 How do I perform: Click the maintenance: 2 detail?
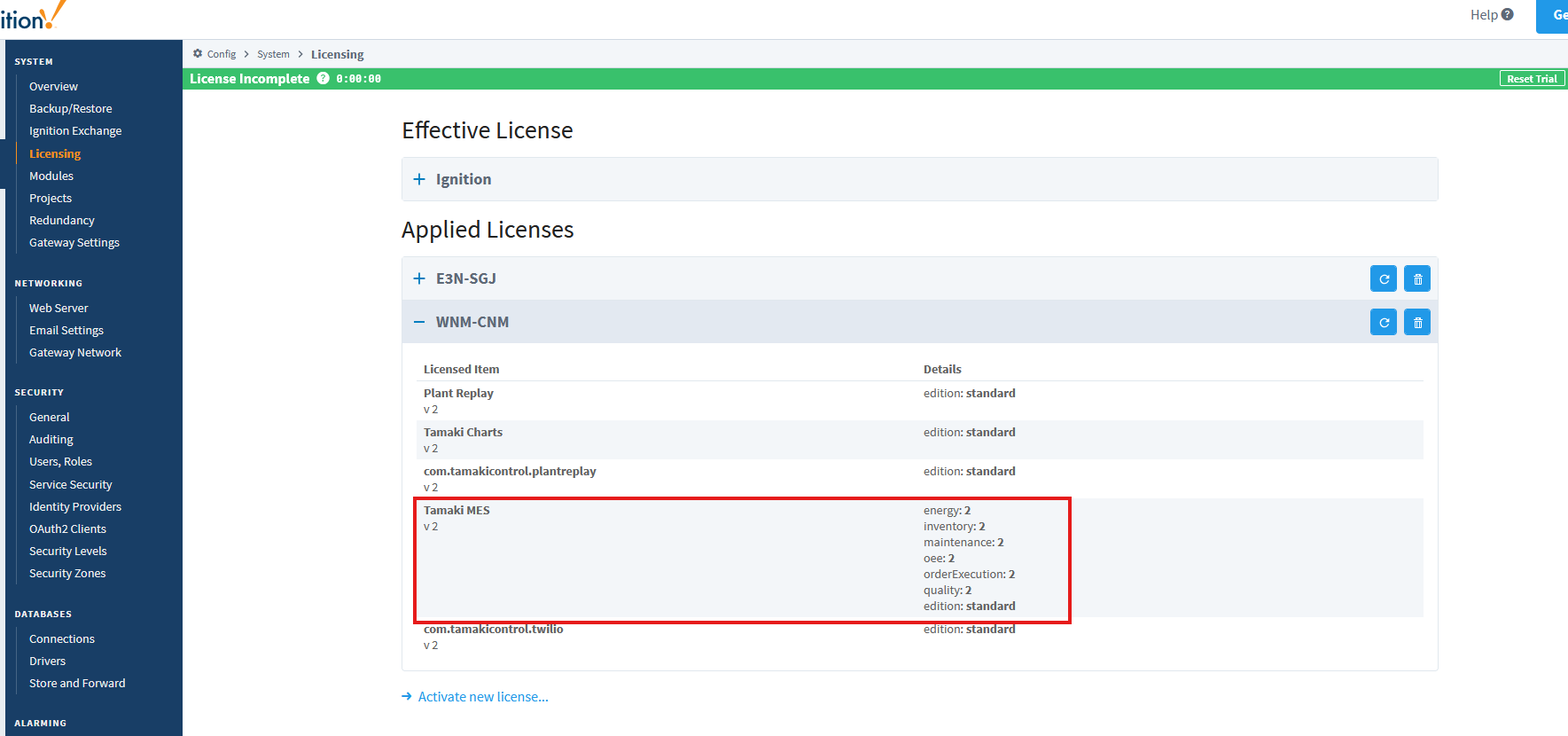[x=963, y=542]
